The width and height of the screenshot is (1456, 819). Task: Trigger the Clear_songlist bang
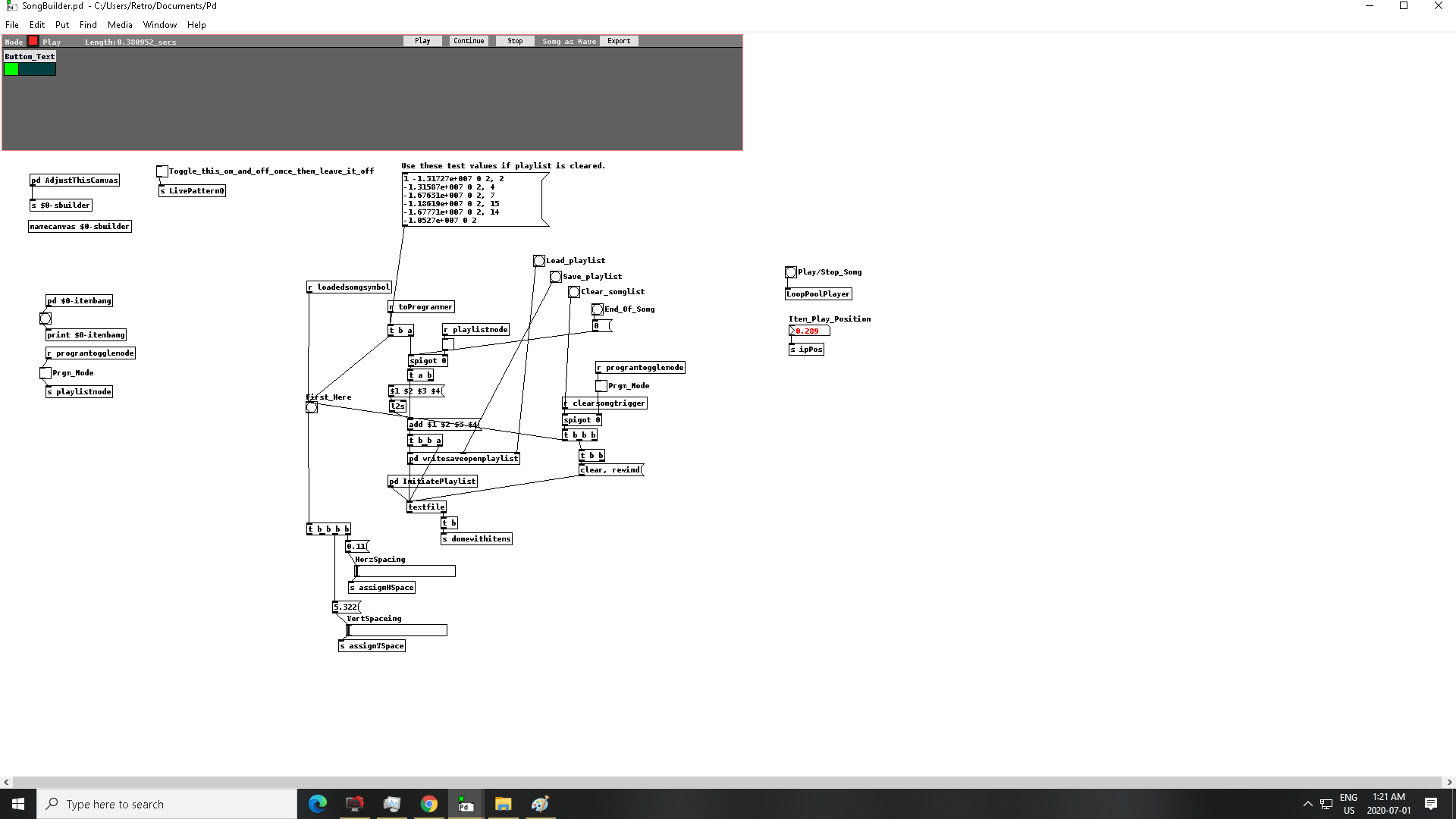[574, 292]
